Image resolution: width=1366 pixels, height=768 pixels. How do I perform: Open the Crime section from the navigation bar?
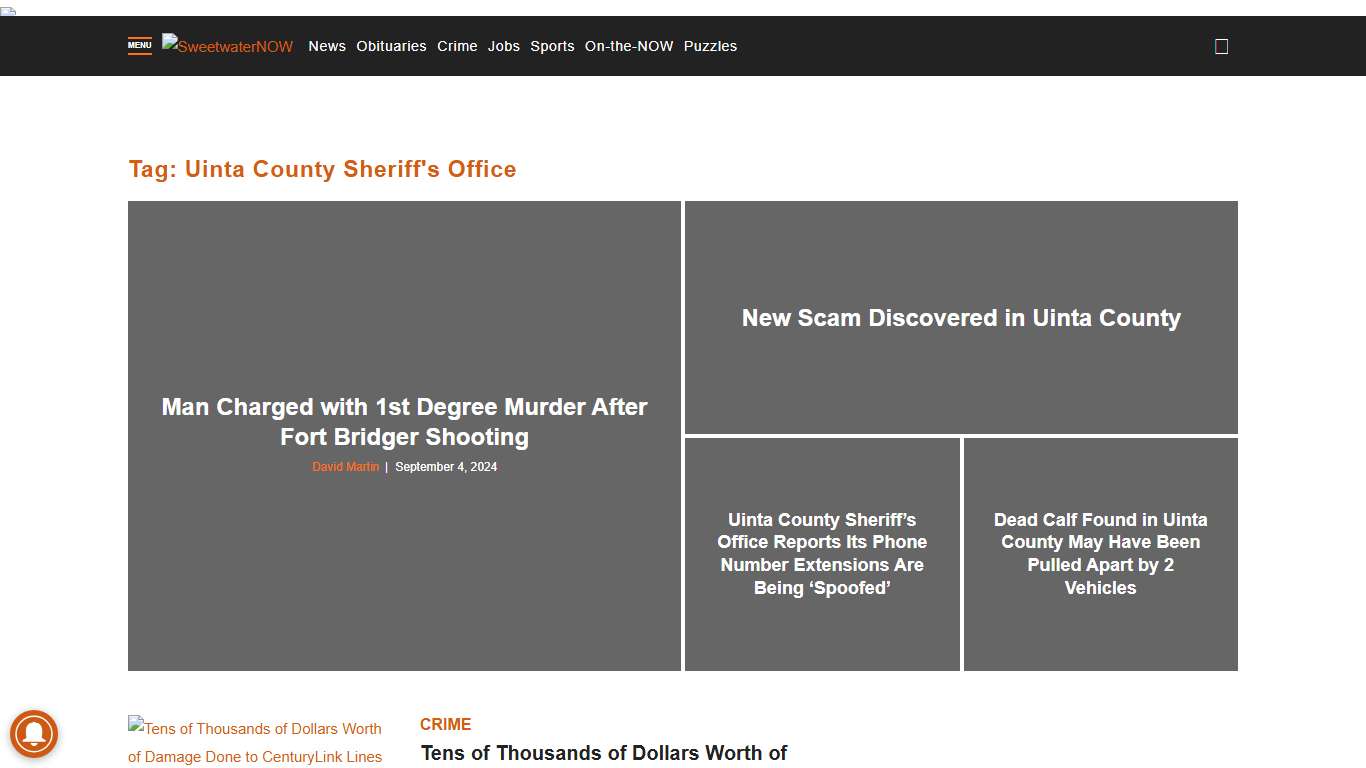coord(456,46)
